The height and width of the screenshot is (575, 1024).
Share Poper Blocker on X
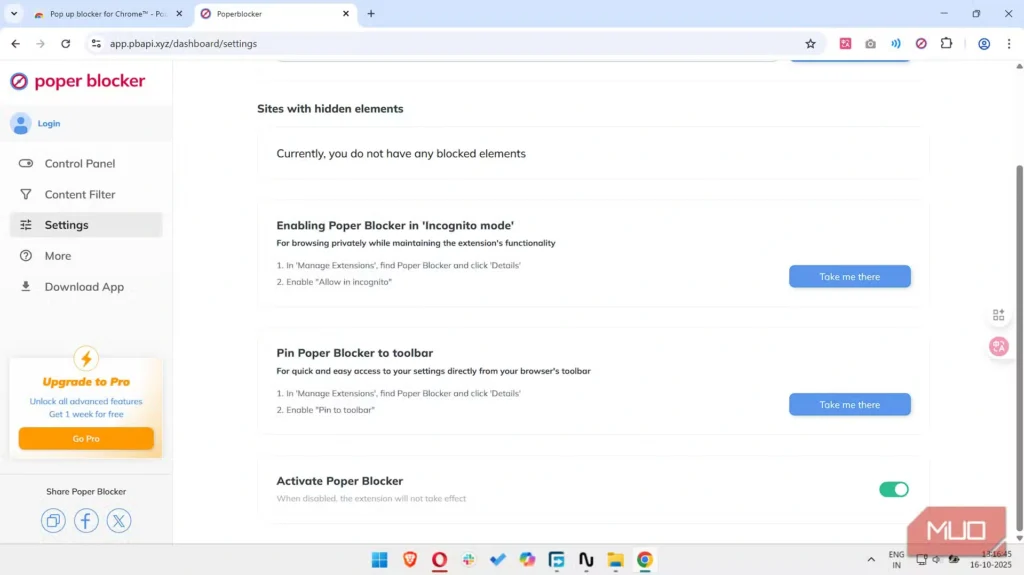point(119,521)
